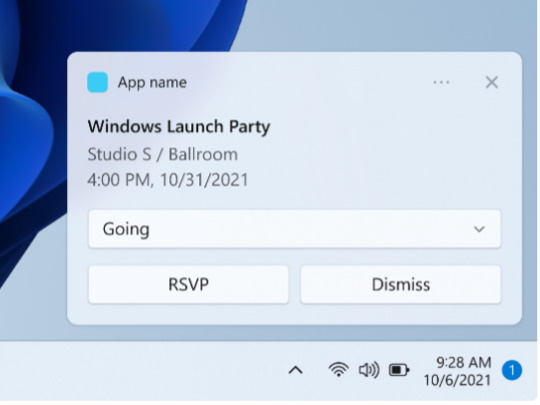Click the blue app icon in notification
The height and width of the screenshot is (405, 540).
coord(97,82)
